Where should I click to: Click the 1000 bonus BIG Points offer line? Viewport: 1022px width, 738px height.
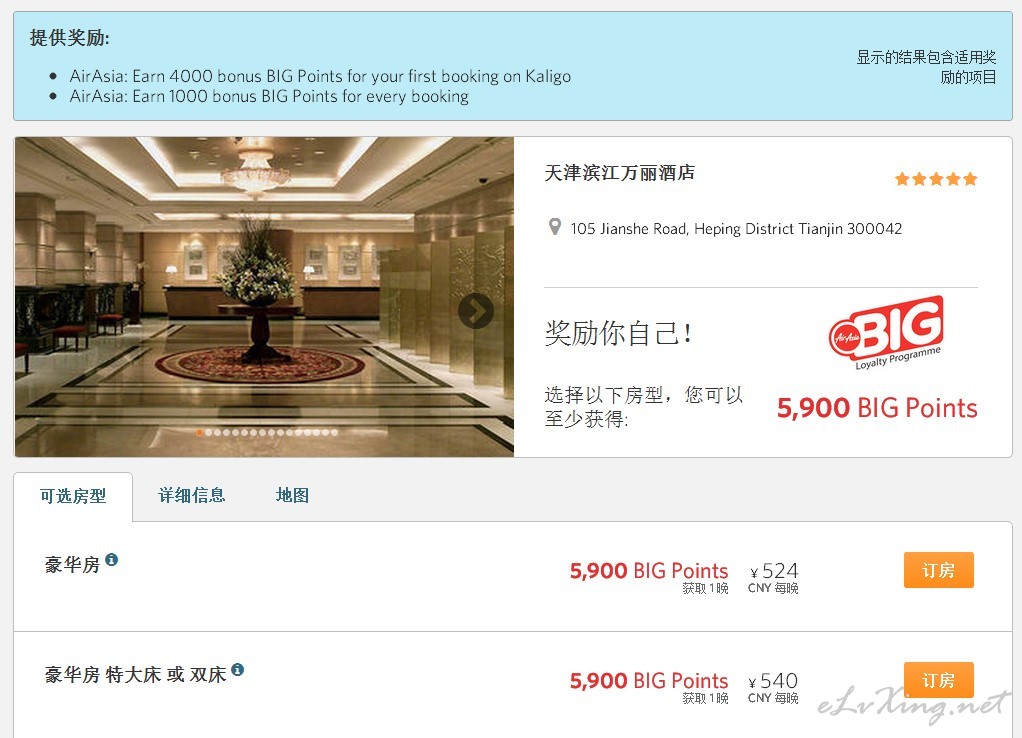pos(269,96)
